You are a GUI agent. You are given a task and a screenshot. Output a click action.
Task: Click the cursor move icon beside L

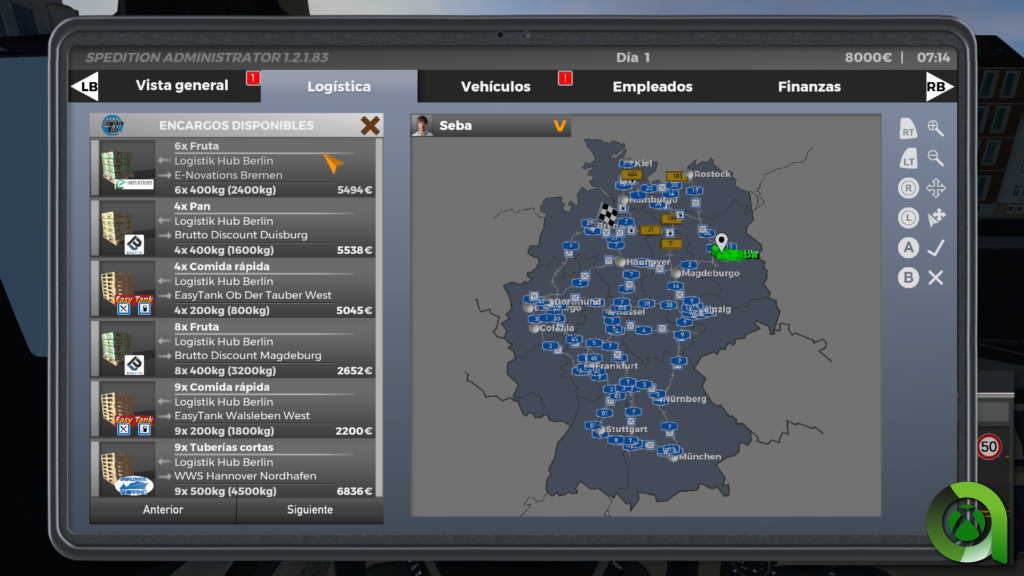935,217
